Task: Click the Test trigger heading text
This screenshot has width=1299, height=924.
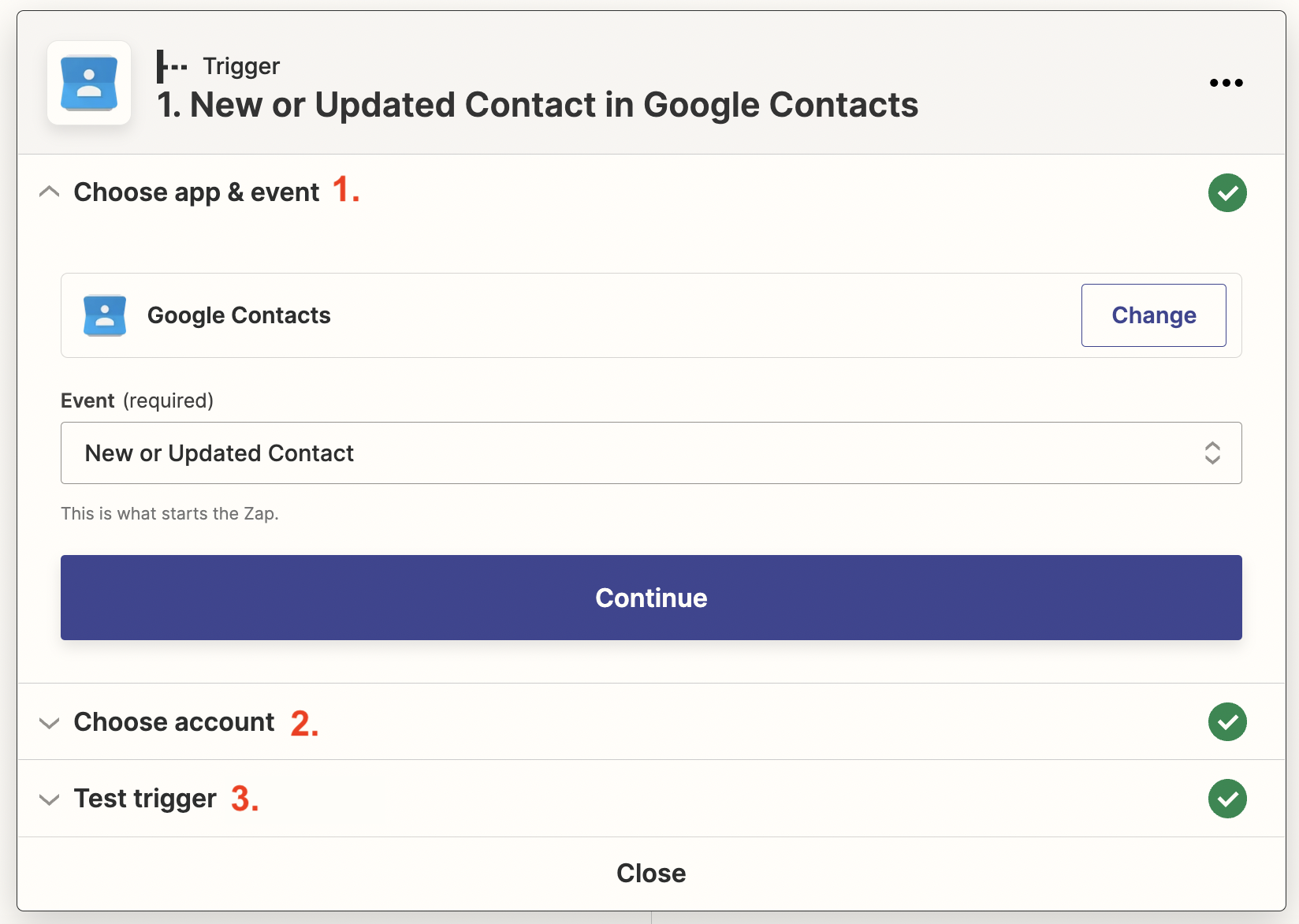Action: coord(145,799)
